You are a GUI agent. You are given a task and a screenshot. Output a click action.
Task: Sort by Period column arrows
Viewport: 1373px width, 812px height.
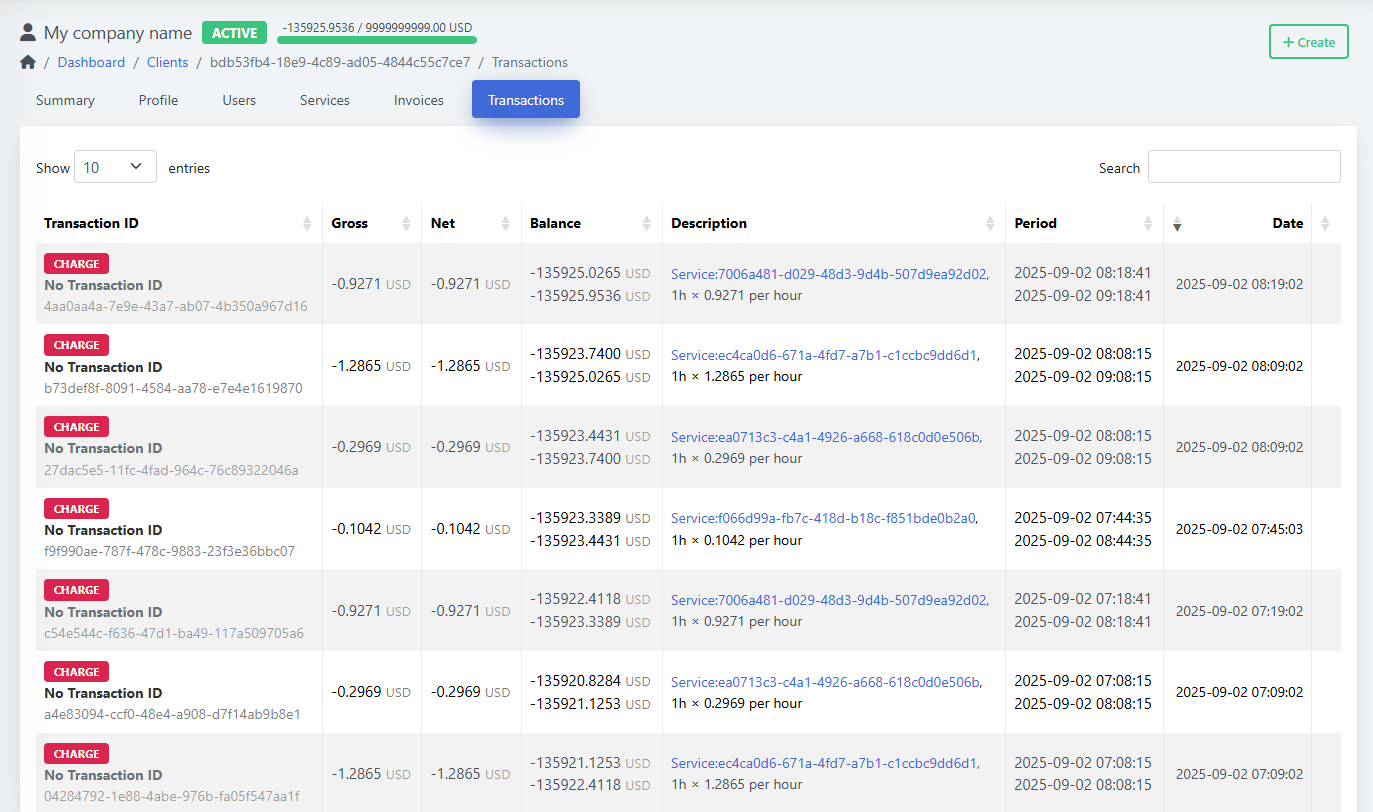click(x=1148, y=224)
